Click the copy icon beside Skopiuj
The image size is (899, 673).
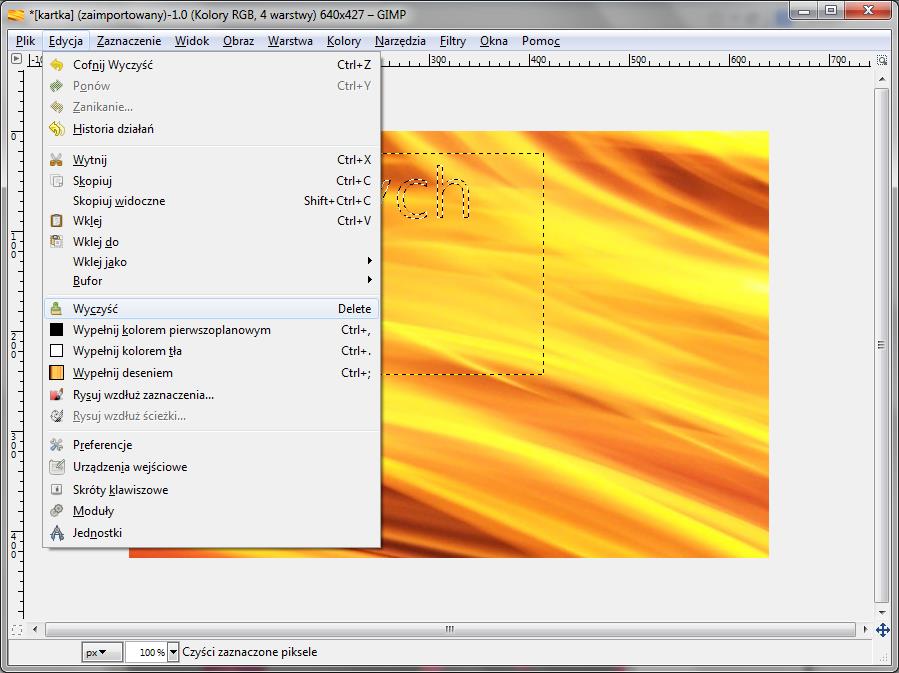[x=56, y=181]
